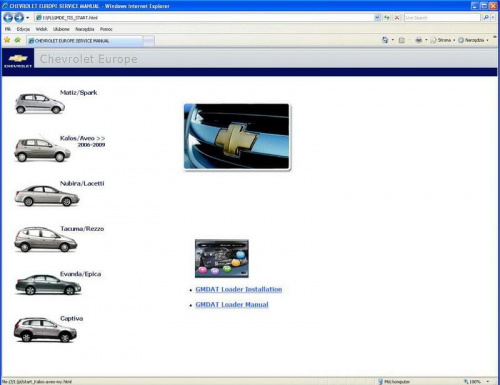The width and height of the screenshot is (500, 385).
Task: Open the Favorites Center star icon
Action: click(x=7, y=40)
